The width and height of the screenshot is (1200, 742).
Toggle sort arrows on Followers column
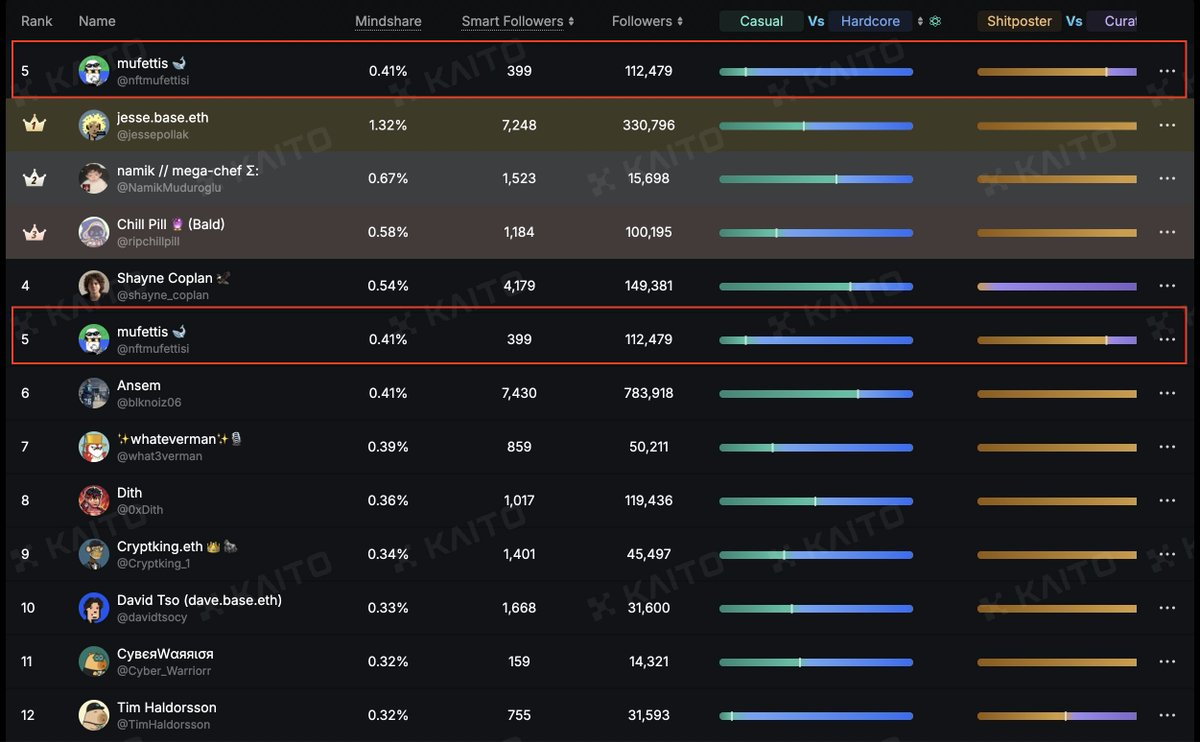(680, 21)
